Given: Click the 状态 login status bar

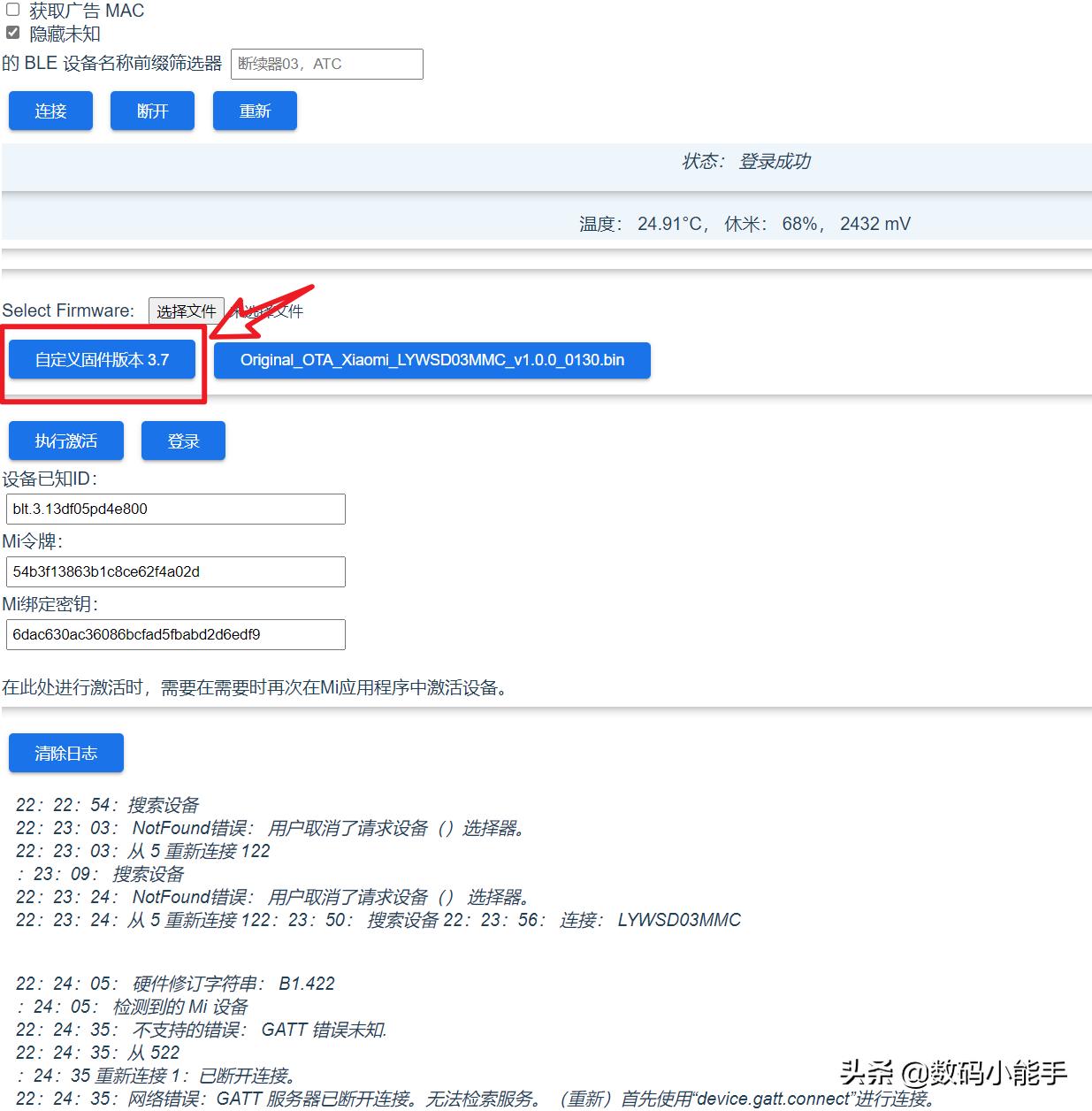Looking at the screenshot, I should (546, 163).
